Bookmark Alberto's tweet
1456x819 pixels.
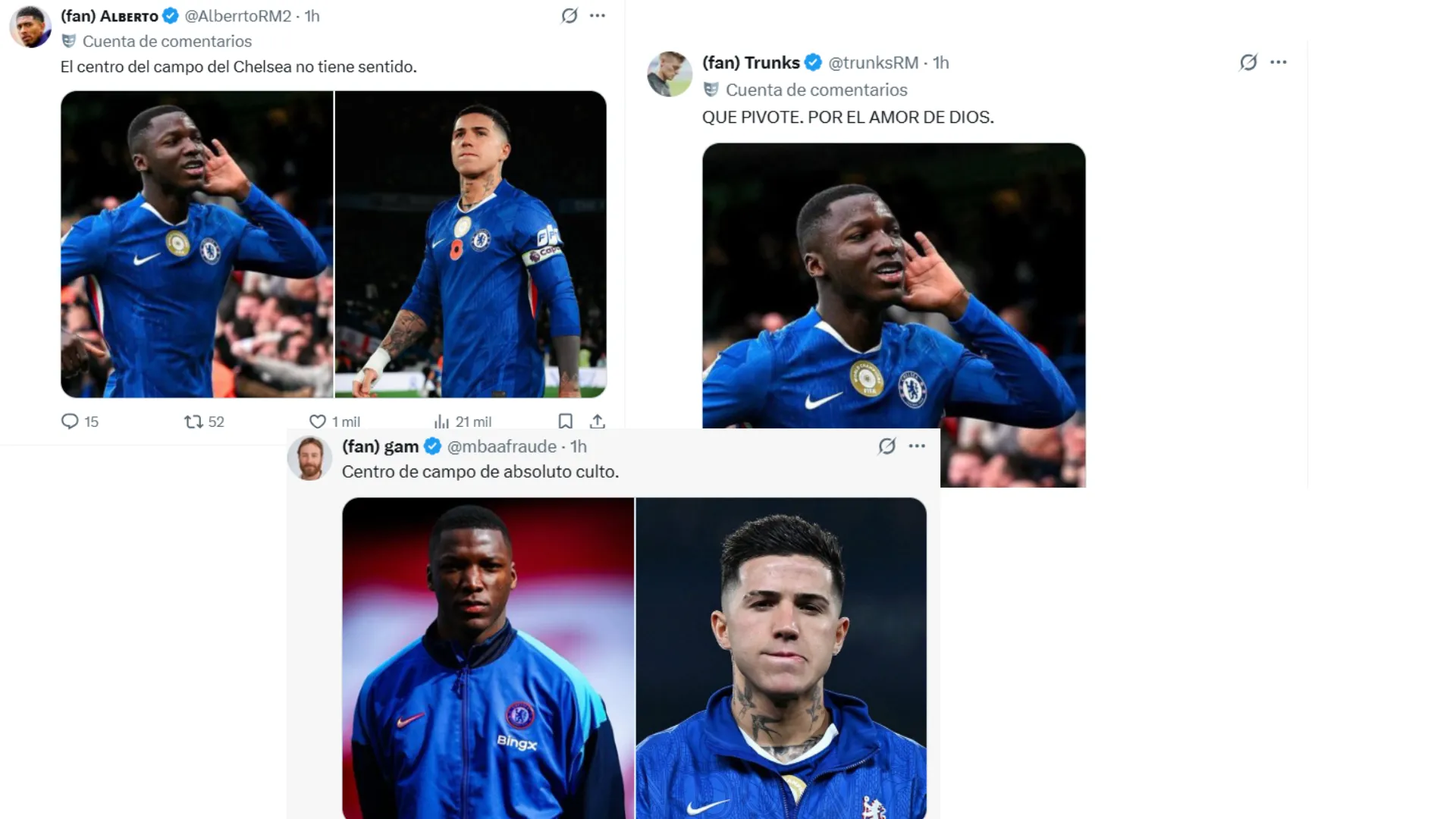click(565, 420)
